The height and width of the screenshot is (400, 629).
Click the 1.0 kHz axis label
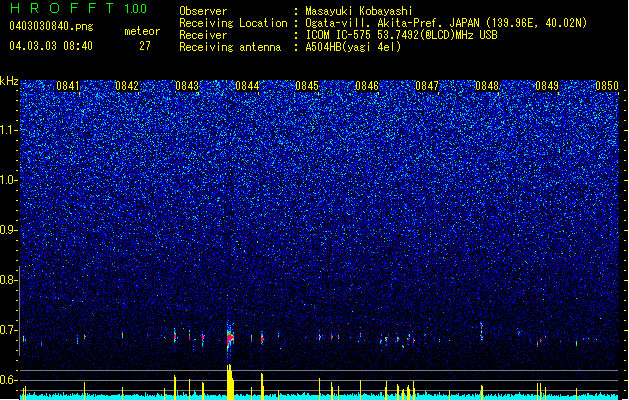pos(9,180)
